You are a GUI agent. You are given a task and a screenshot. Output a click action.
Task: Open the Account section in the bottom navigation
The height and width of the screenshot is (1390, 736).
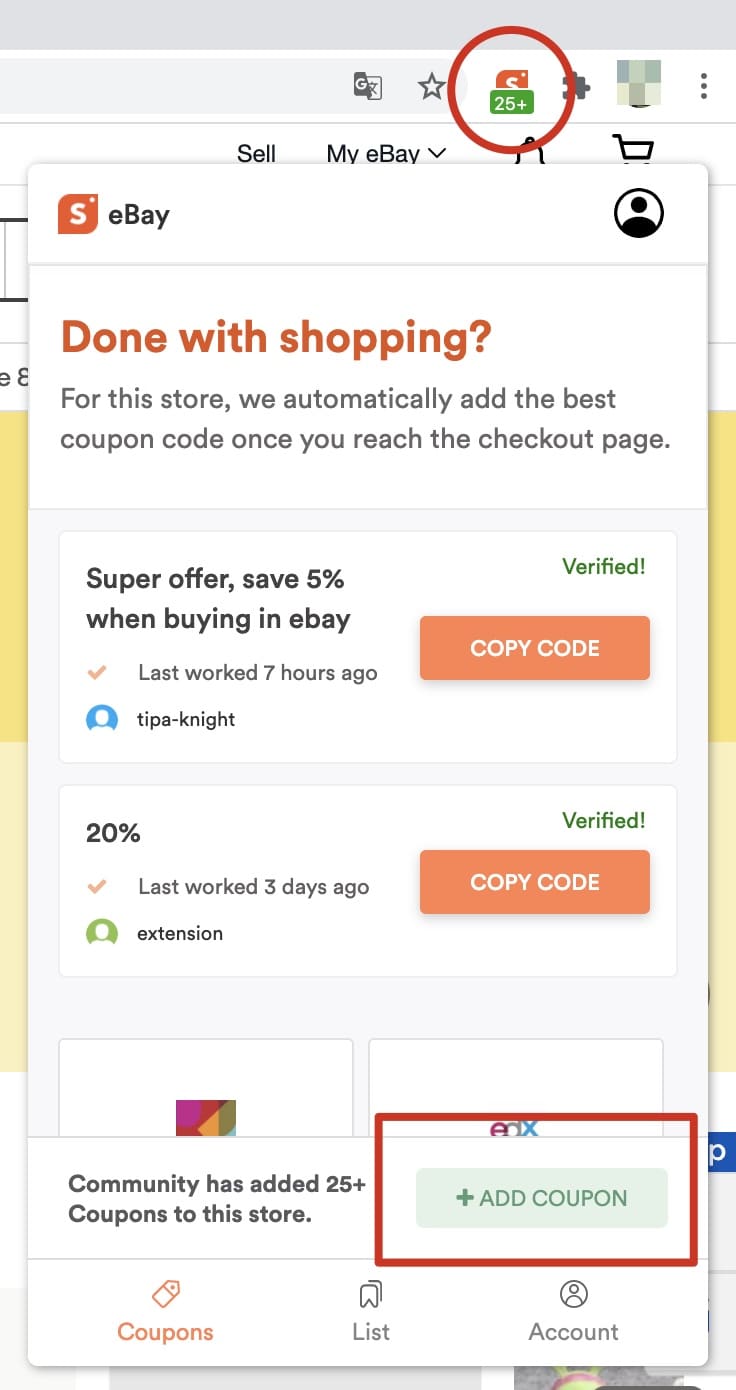(573, 1310)
